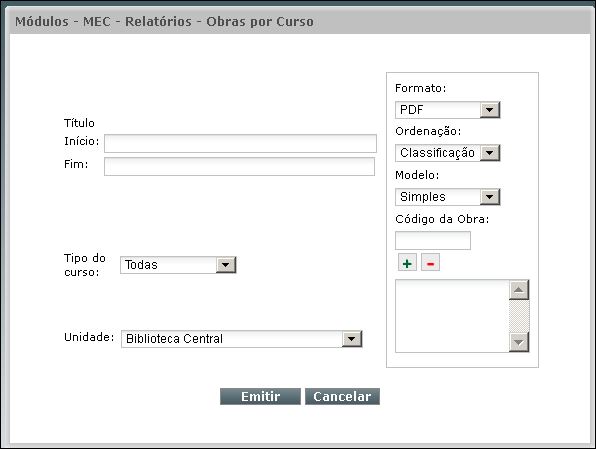
Task: Select the Classificação ordering combo box
Action: click(x=447, y=153)
